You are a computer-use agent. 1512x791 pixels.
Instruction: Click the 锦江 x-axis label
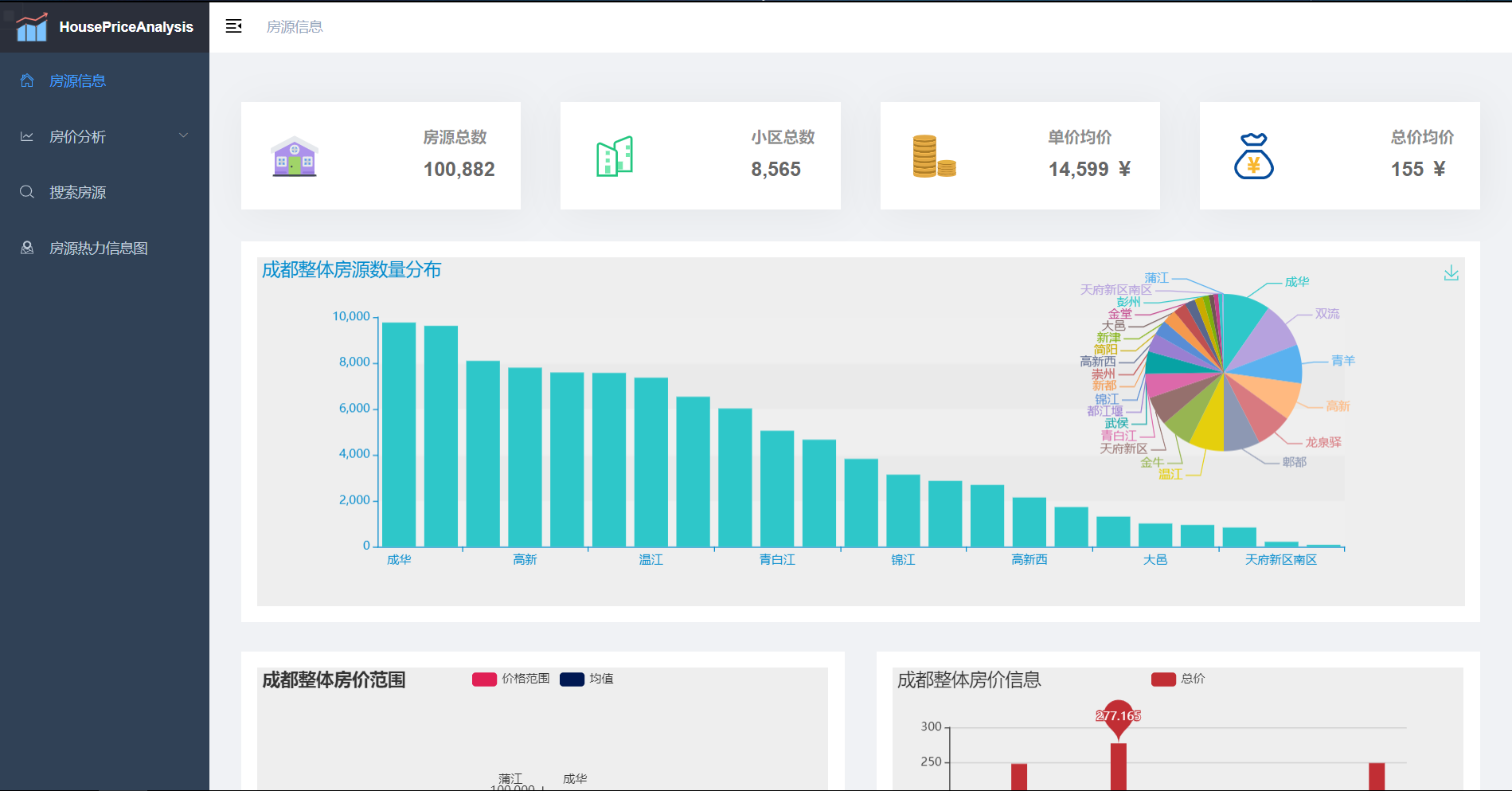click(903, 559)
